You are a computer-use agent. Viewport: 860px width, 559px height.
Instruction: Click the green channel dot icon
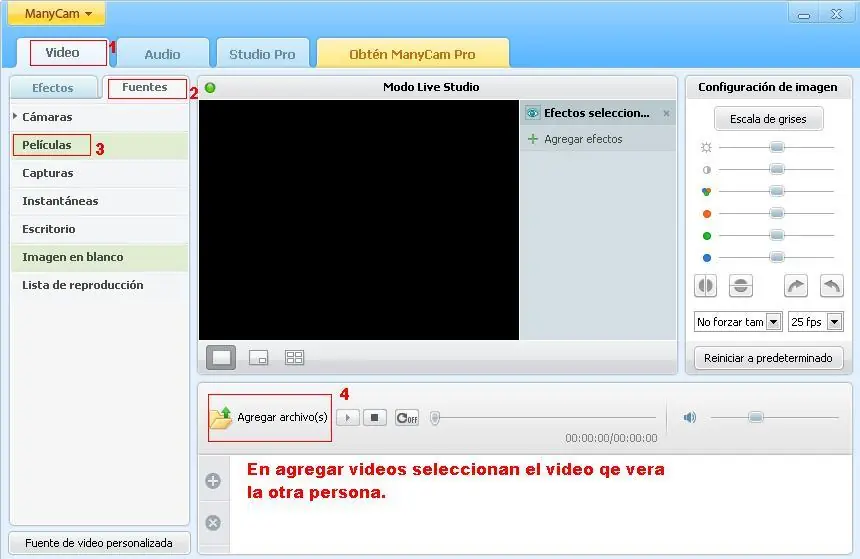pos(707,236)
